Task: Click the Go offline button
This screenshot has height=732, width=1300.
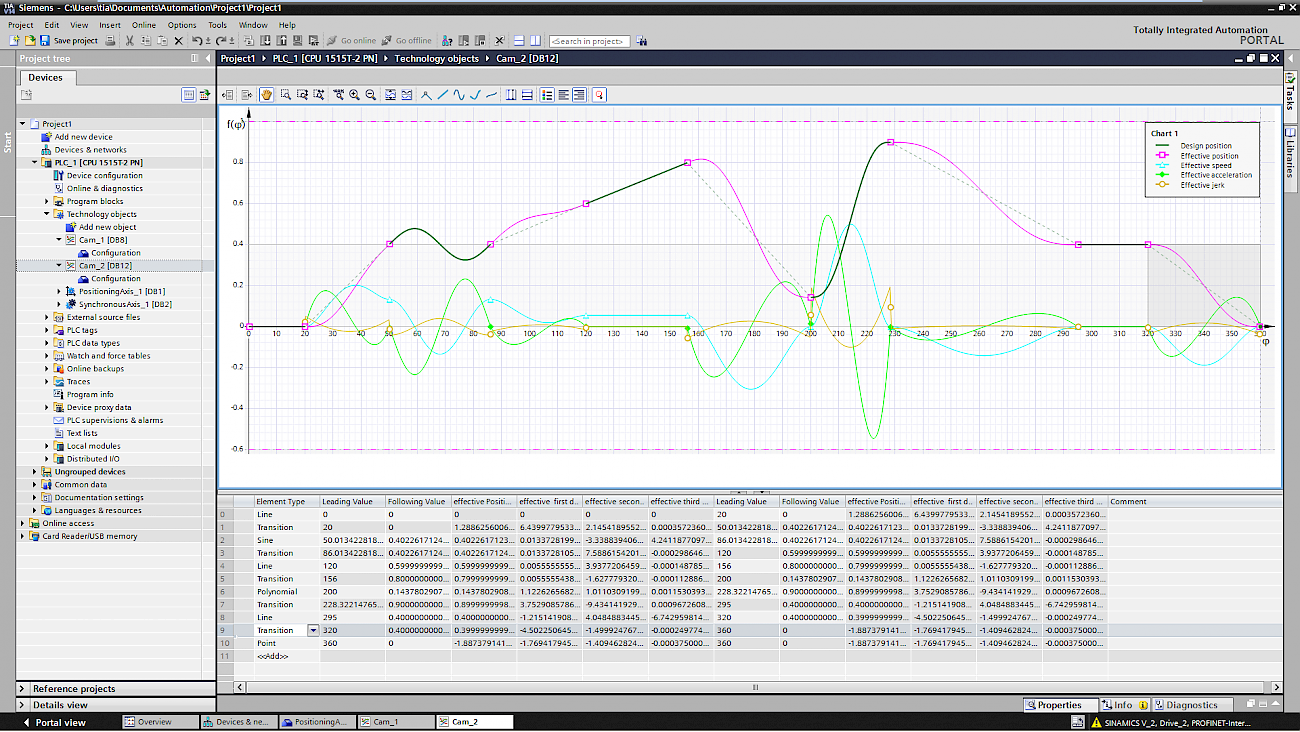Action: click(405, 41)
